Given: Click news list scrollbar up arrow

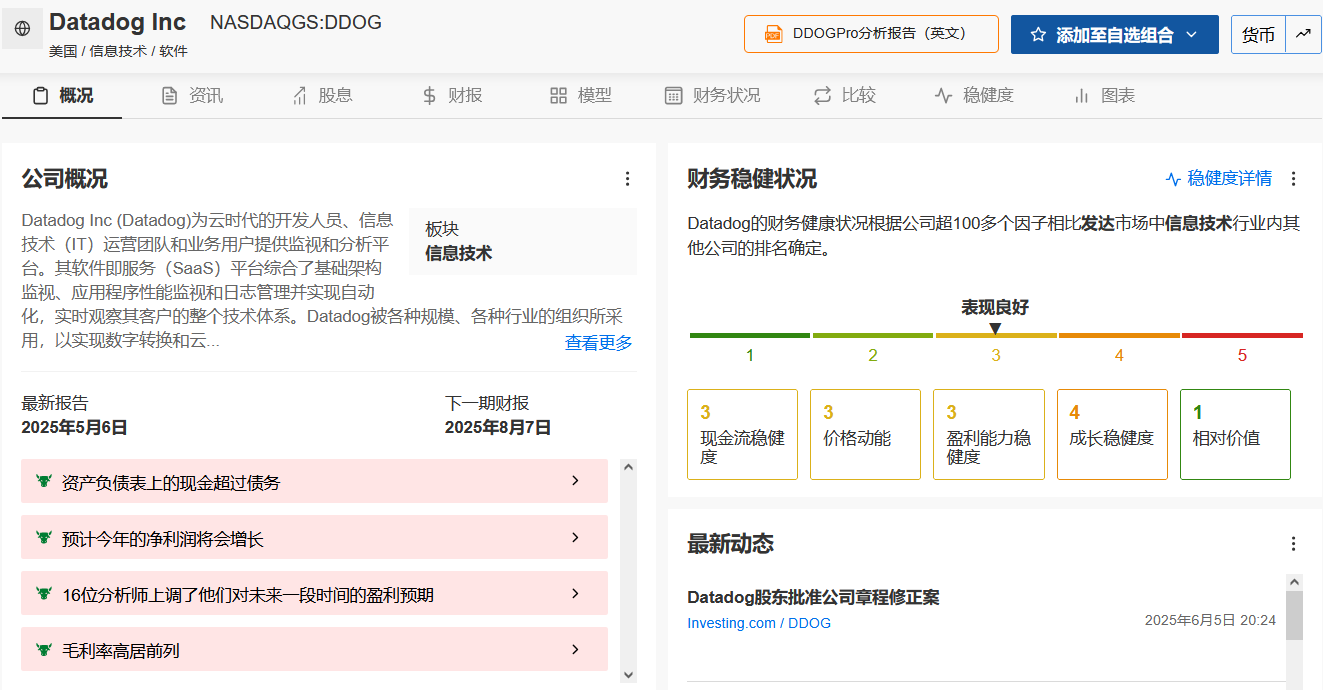Looking at the screenshot, I should point(1295,582).
